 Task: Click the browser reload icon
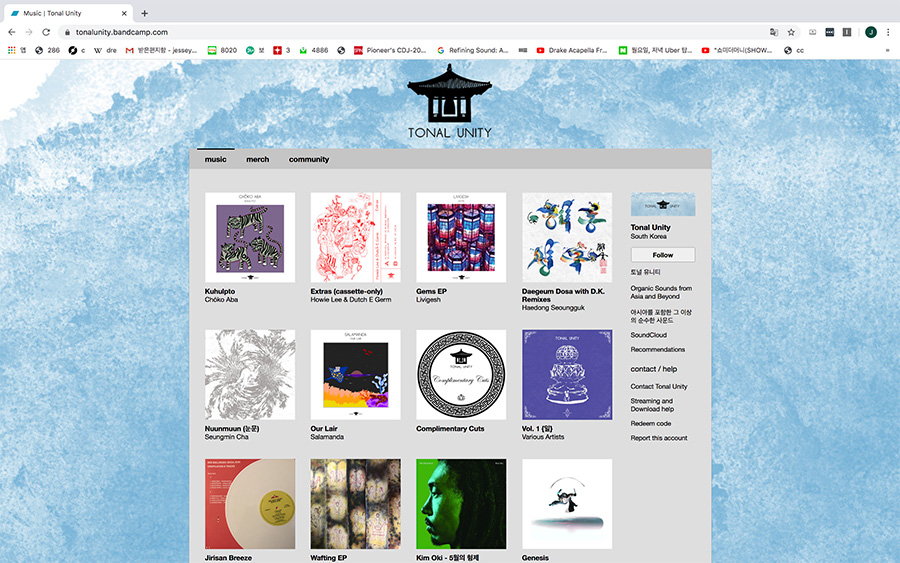tap(46, 32)
